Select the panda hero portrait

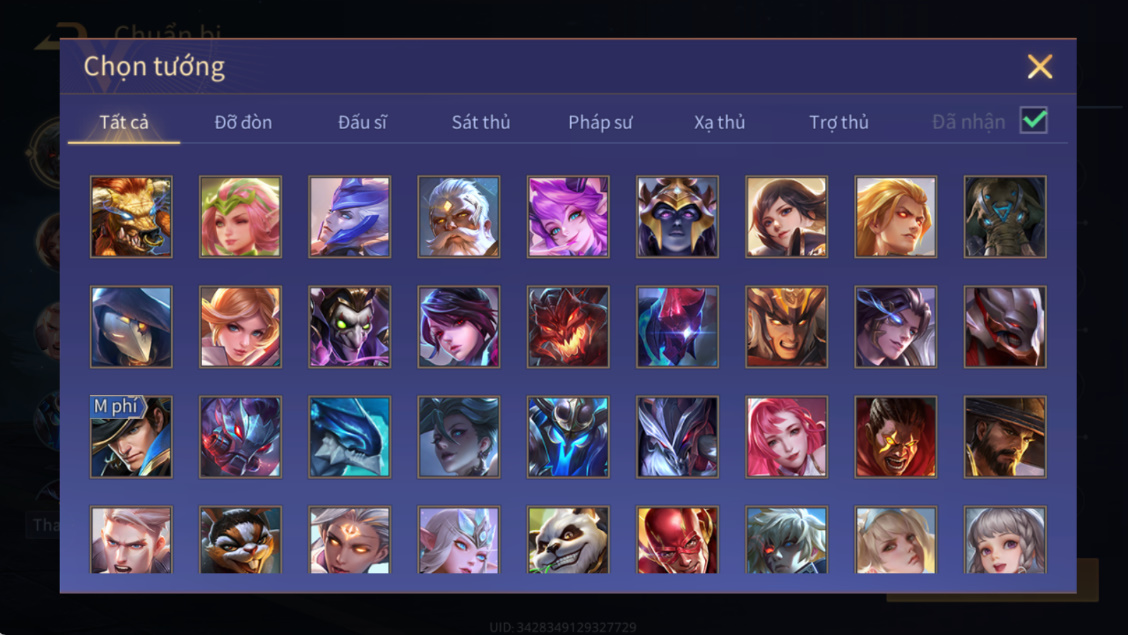[x=568, y=539]
